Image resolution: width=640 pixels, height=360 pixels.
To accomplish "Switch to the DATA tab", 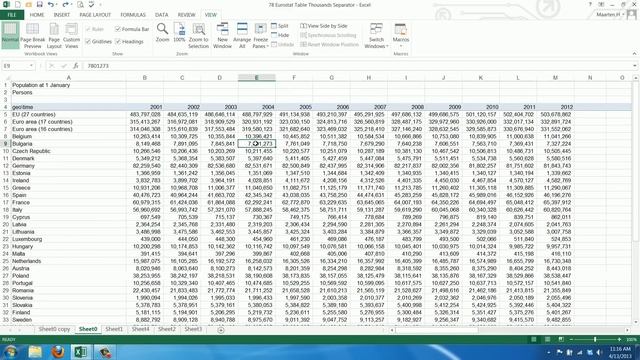I will [x=161, y=15].
